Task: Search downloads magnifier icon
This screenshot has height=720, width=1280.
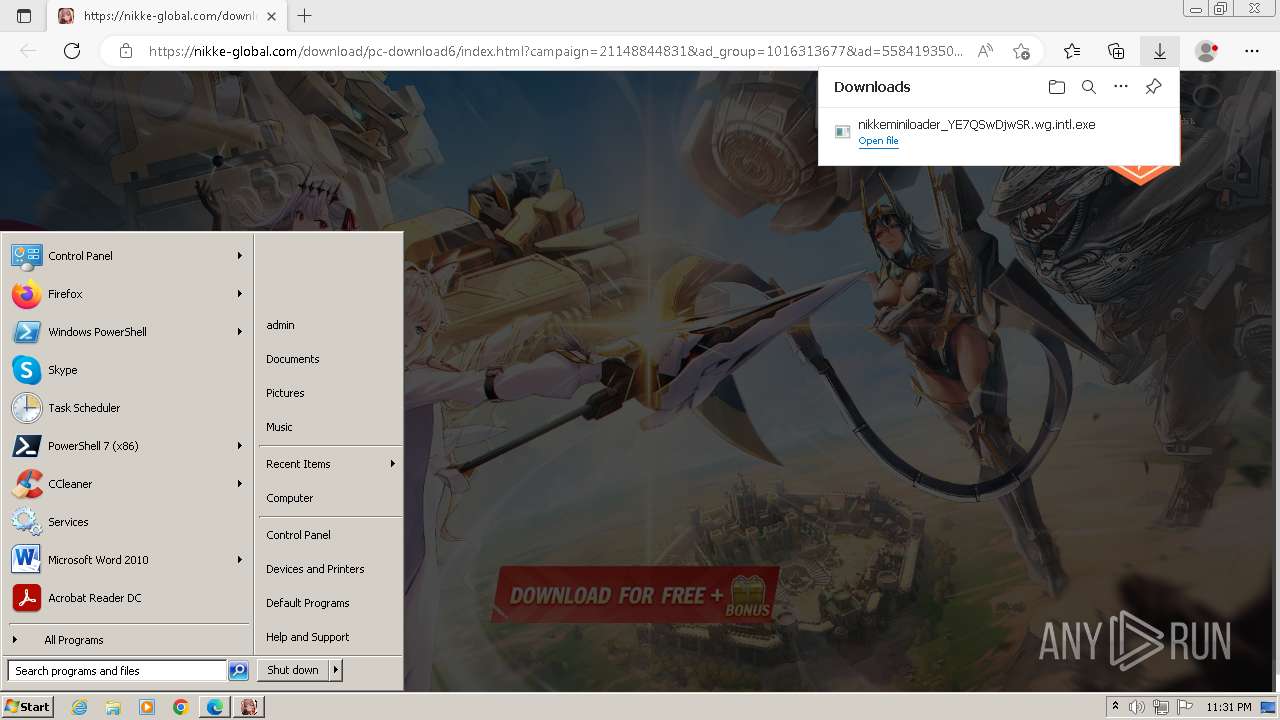Action: [1089, 87]
